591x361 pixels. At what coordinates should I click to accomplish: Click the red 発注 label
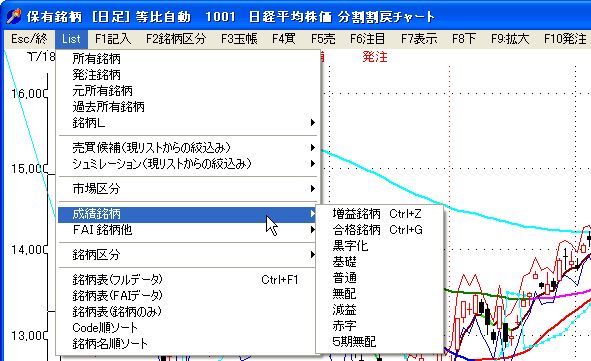coord(375,57)
